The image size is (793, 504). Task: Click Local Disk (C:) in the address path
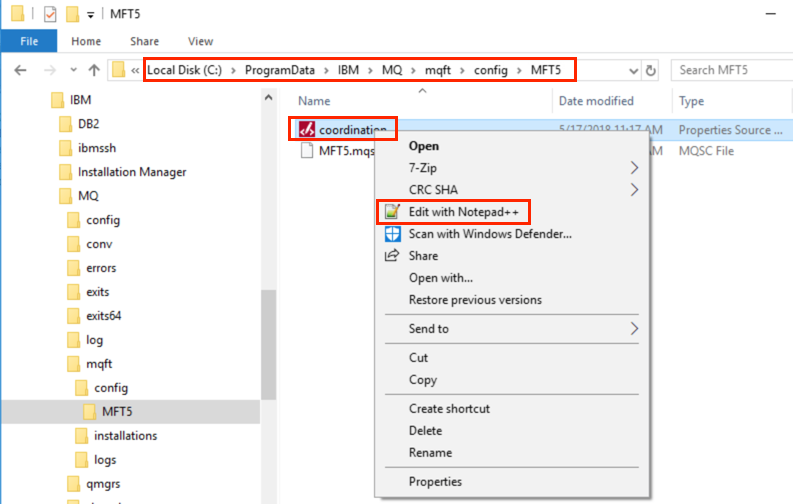click(185, 70)
